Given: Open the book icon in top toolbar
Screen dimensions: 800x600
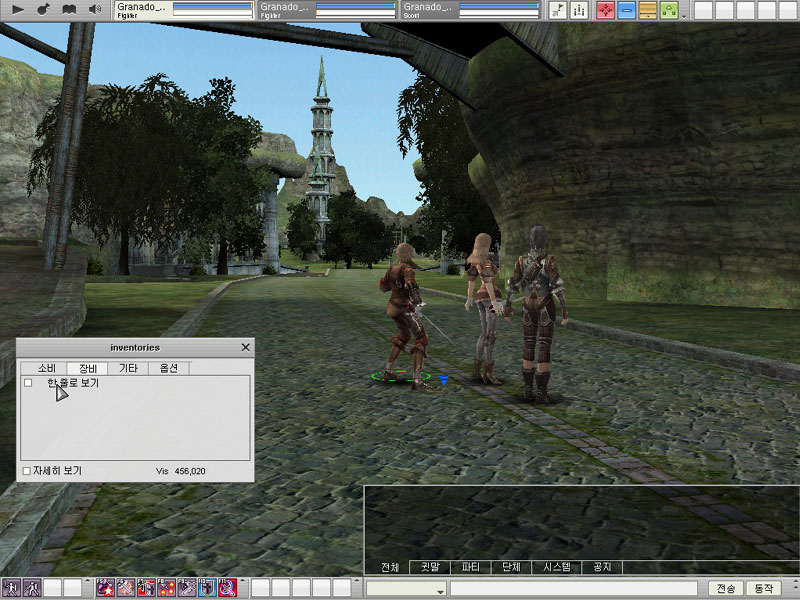Looking at the screenshot, I should [69, 10].
